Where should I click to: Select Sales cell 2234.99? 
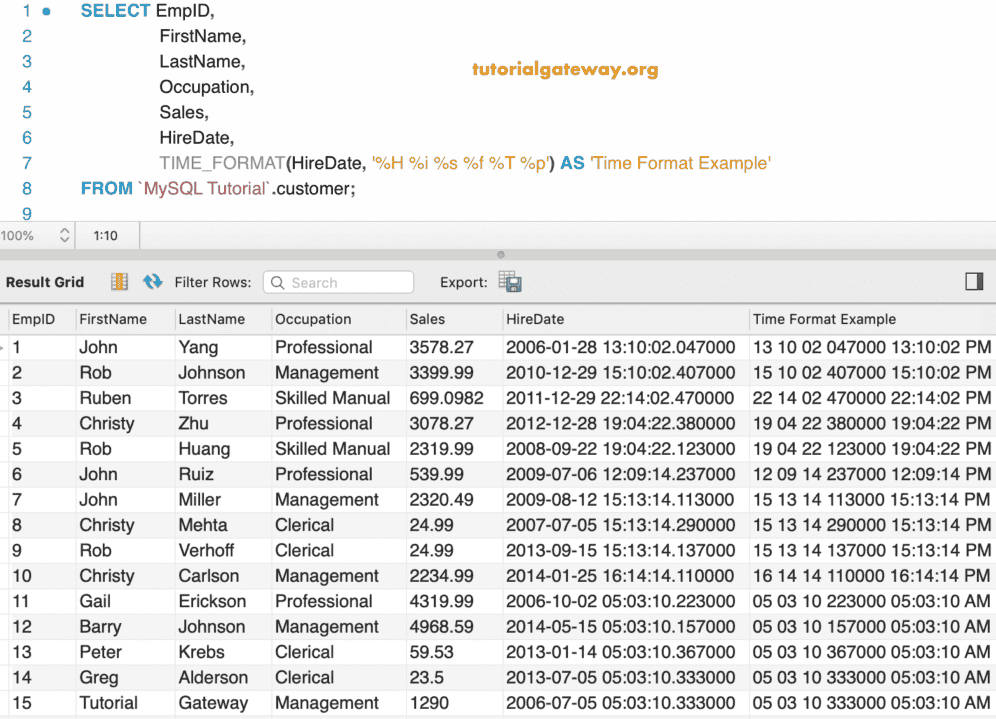coord(441,576)
